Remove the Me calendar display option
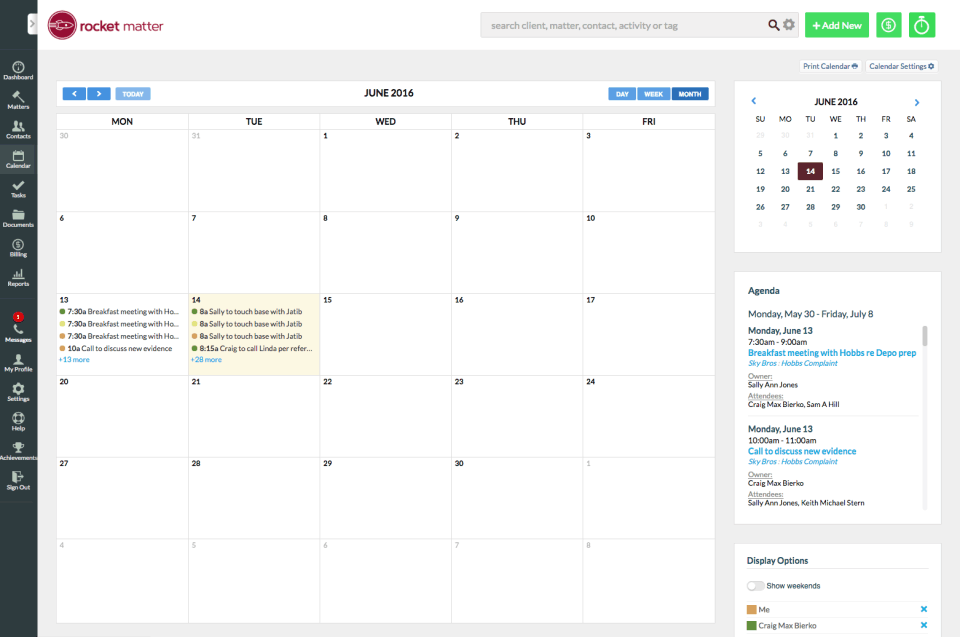The image size is (960, 637). coord(923,609)
